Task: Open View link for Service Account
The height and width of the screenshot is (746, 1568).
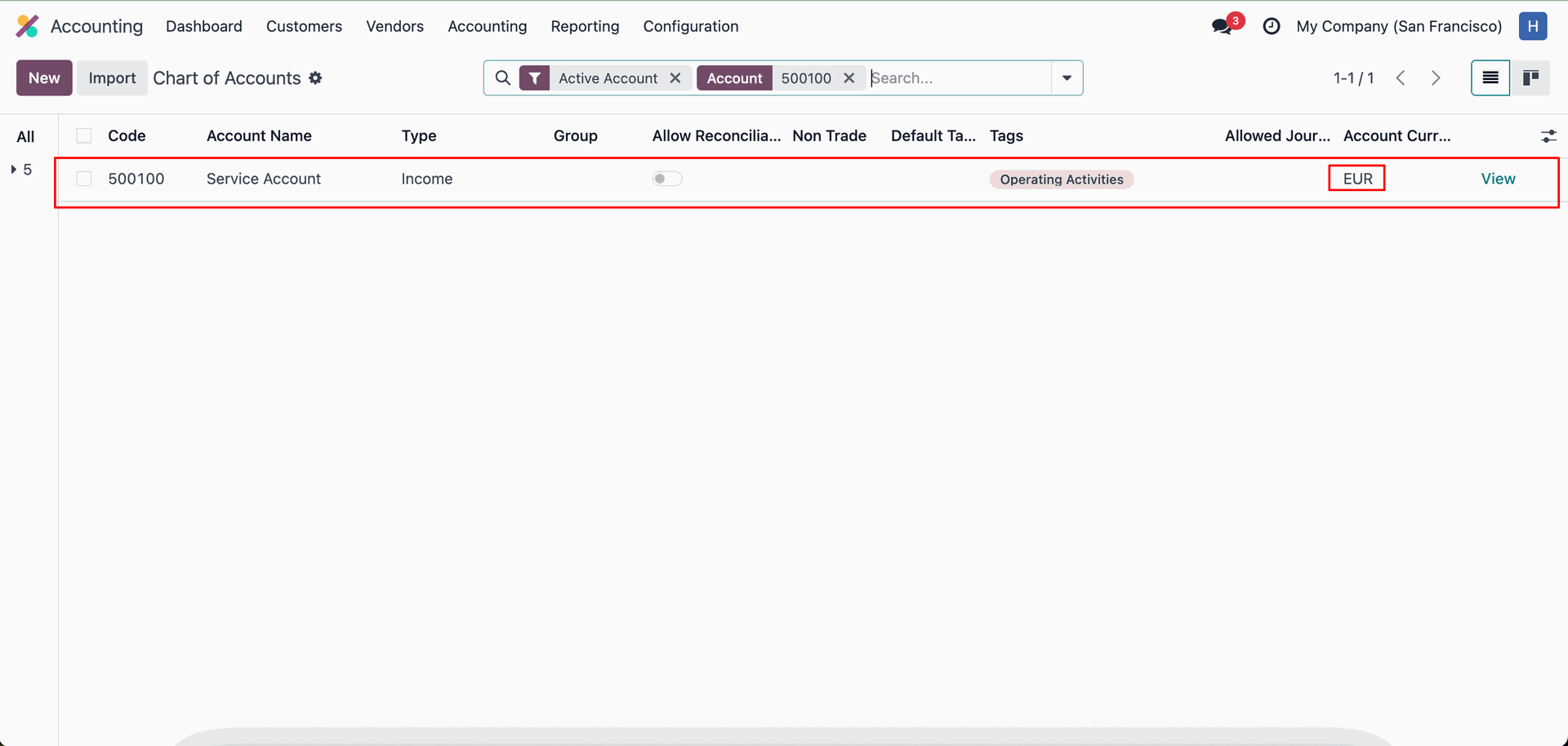Action: coord(1498,179)
